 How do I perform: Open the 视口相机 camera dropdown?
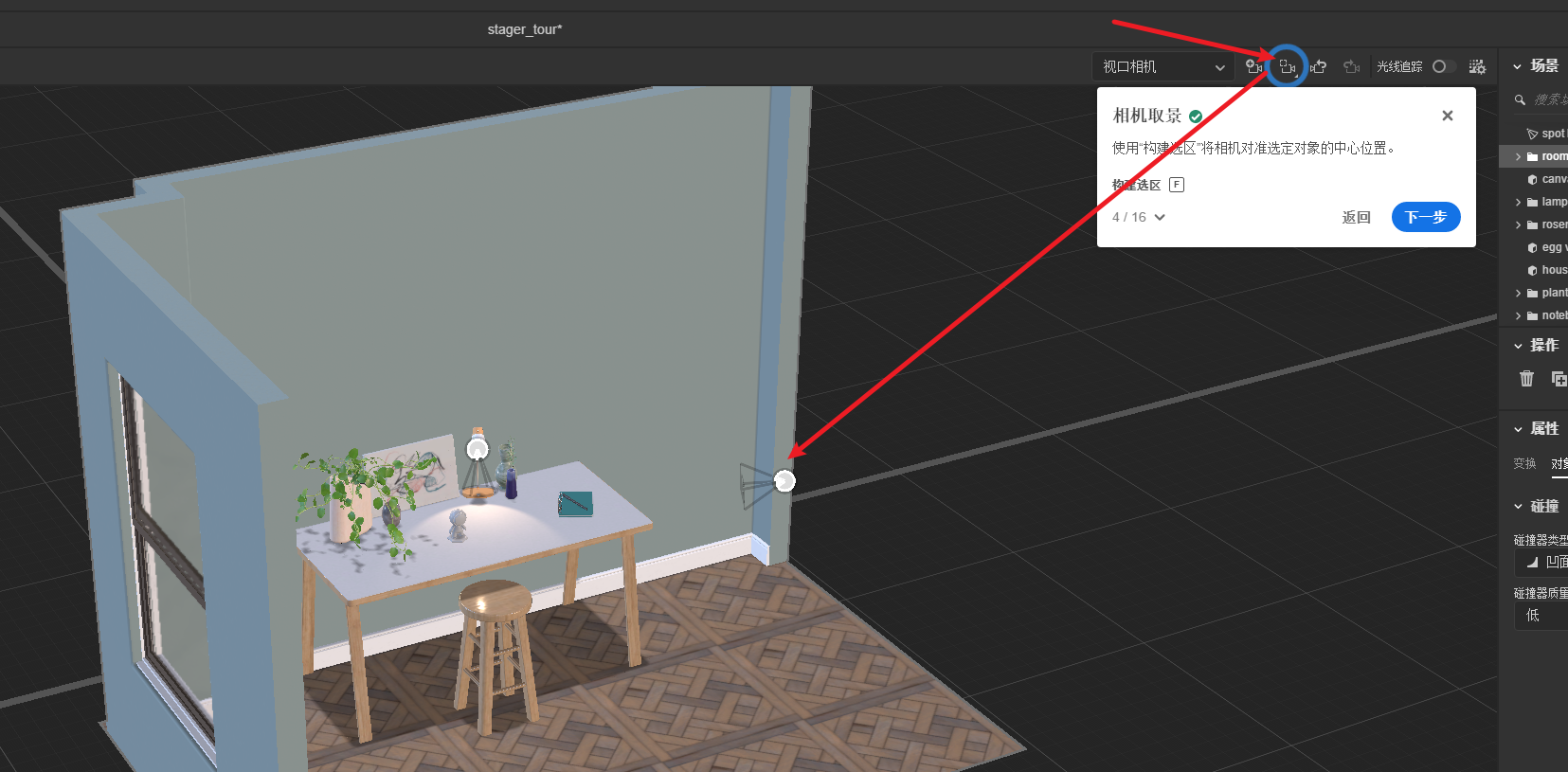[x=1163, y=66]
